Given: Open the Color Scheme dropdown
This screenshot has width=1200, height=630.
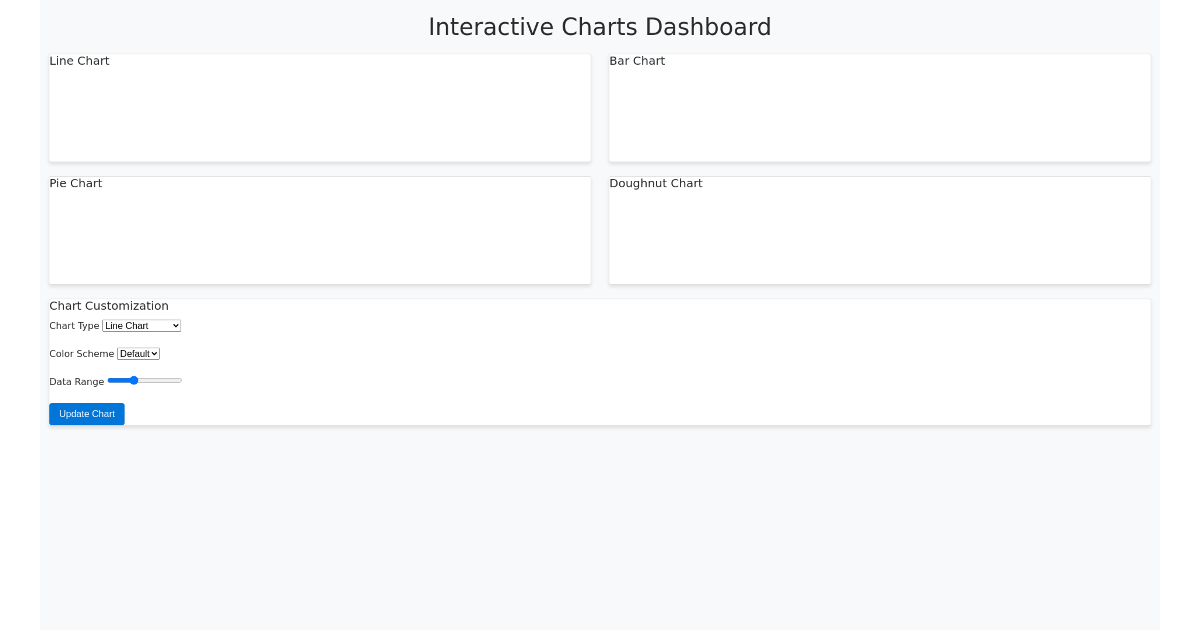Looking at the screenshot, I should click(x=137, y=353).
